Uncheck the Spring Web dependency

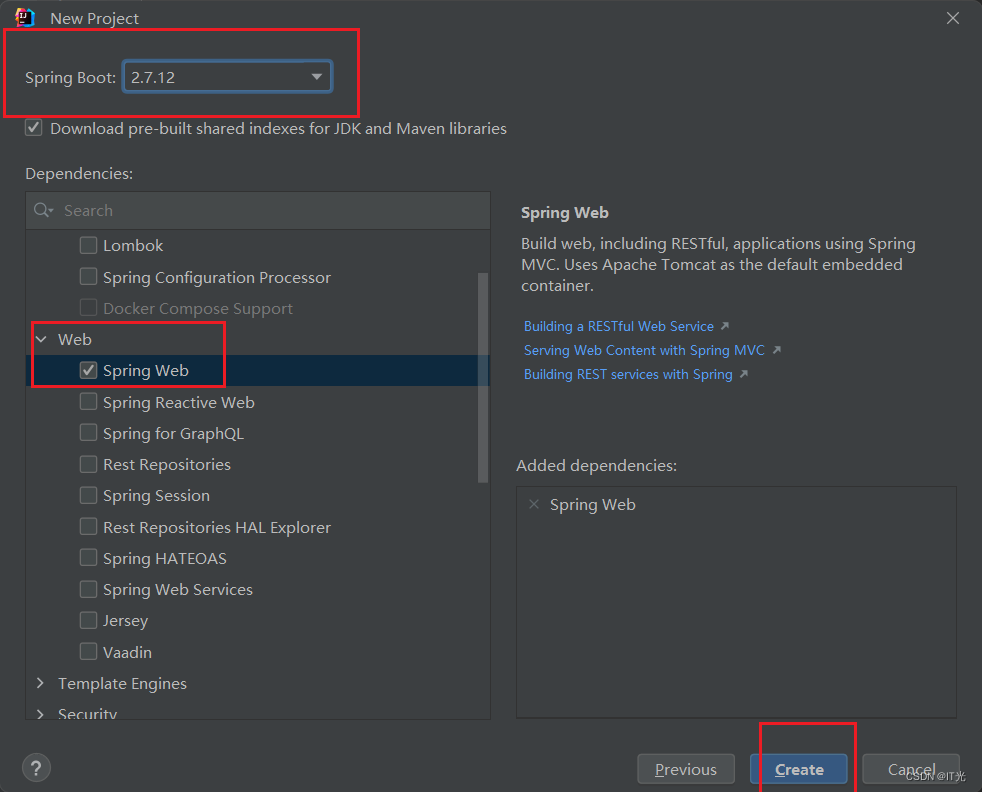click(88, 370)
